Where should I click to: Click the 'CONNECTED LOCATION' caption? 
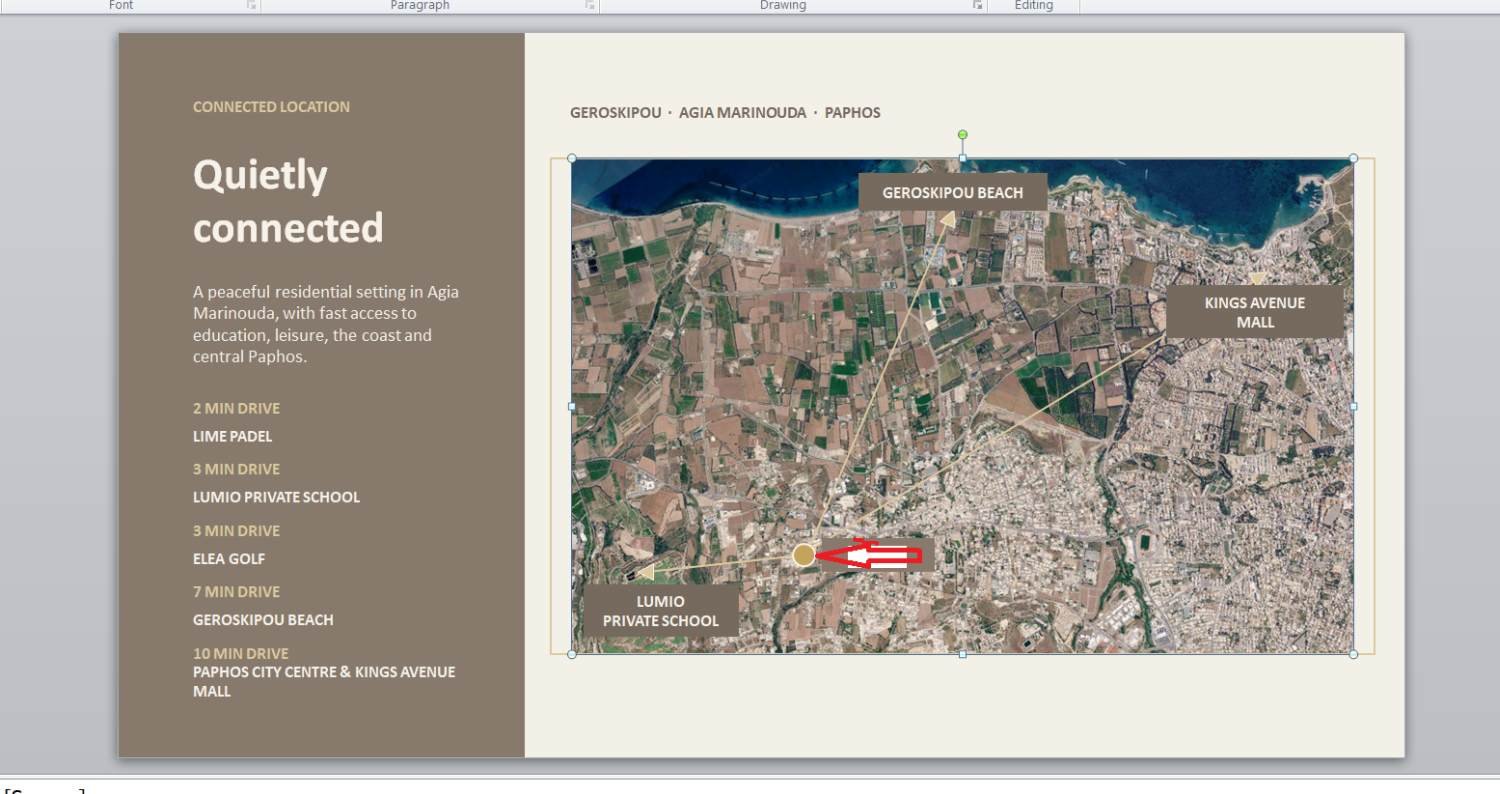click(271, 107)
